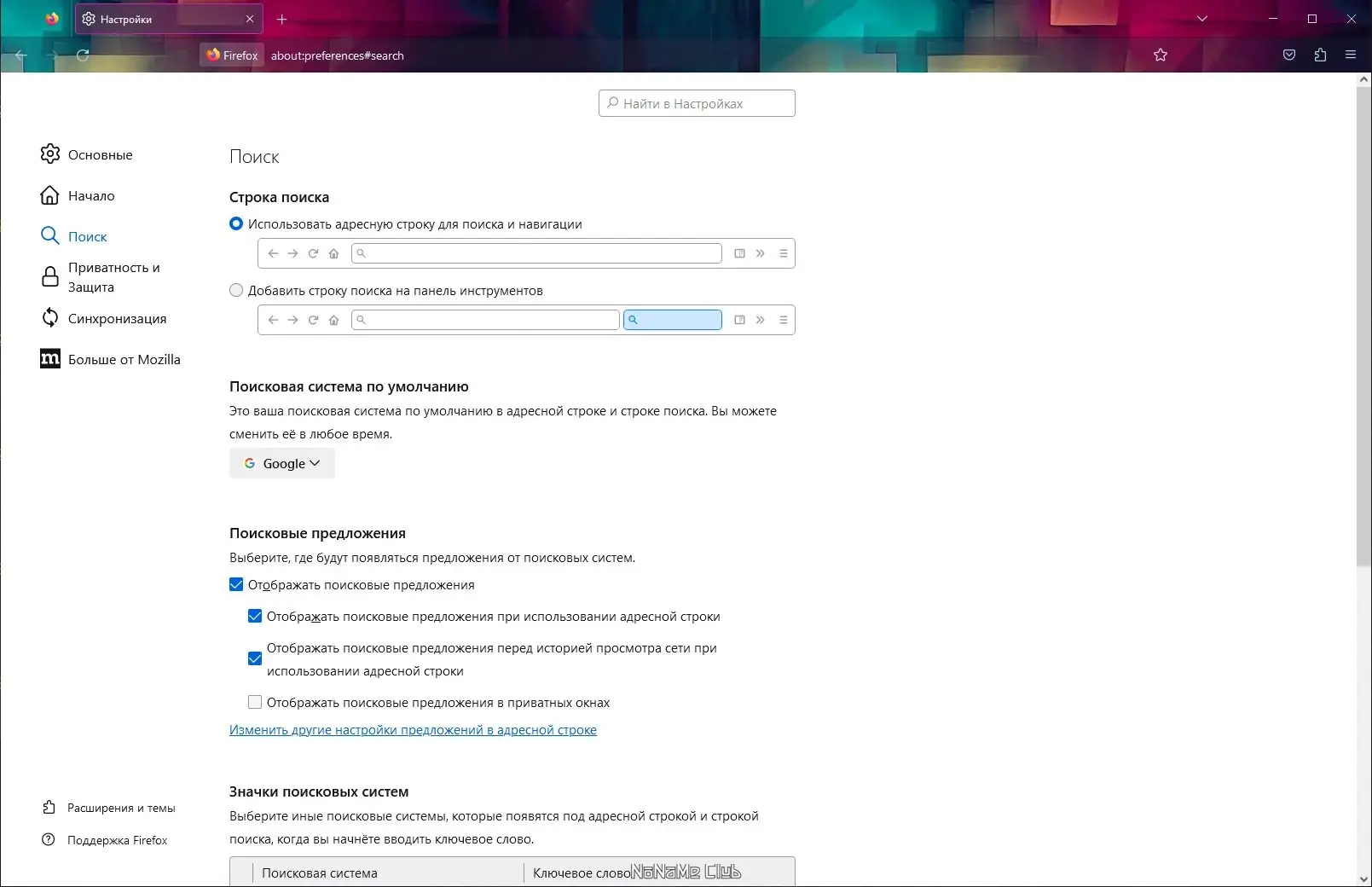Click the 'Поисковые предложения' section heading
This screenshot has width=1372, height=887.
pyautogui.click(x=317, y=533)
